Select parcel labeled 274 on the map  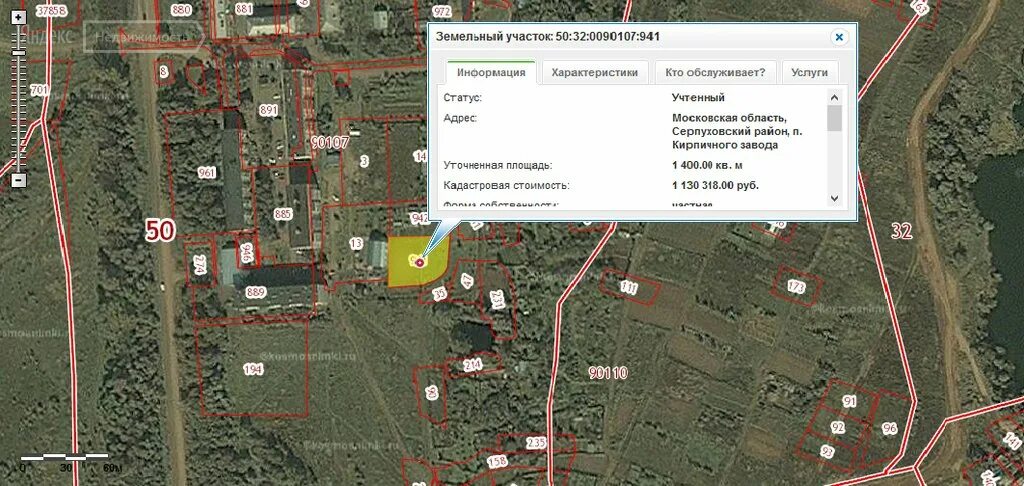click(x=200, y=265)
